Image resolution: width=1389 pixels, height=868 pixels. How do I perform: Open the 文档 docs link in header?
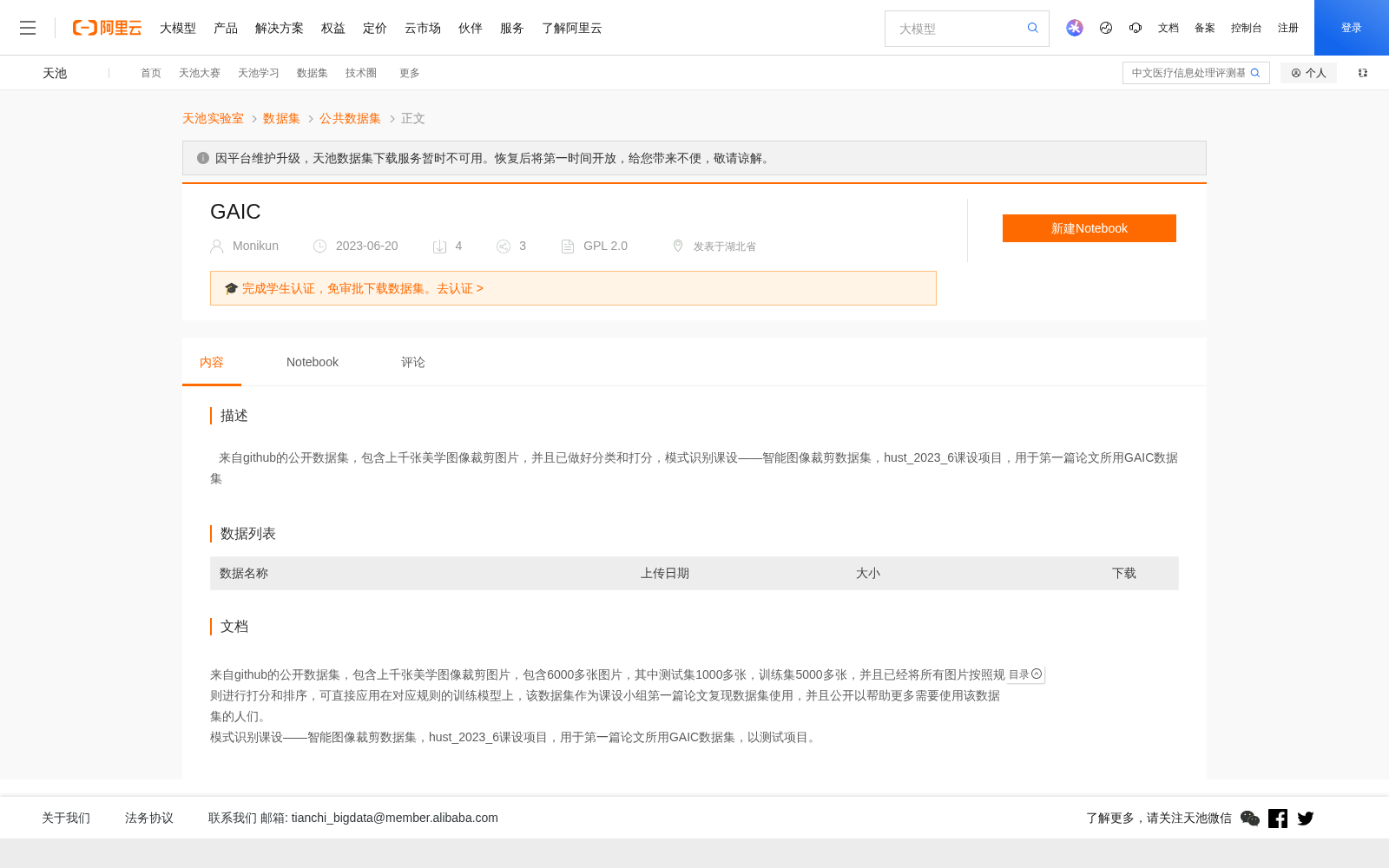pos(1168,28)
